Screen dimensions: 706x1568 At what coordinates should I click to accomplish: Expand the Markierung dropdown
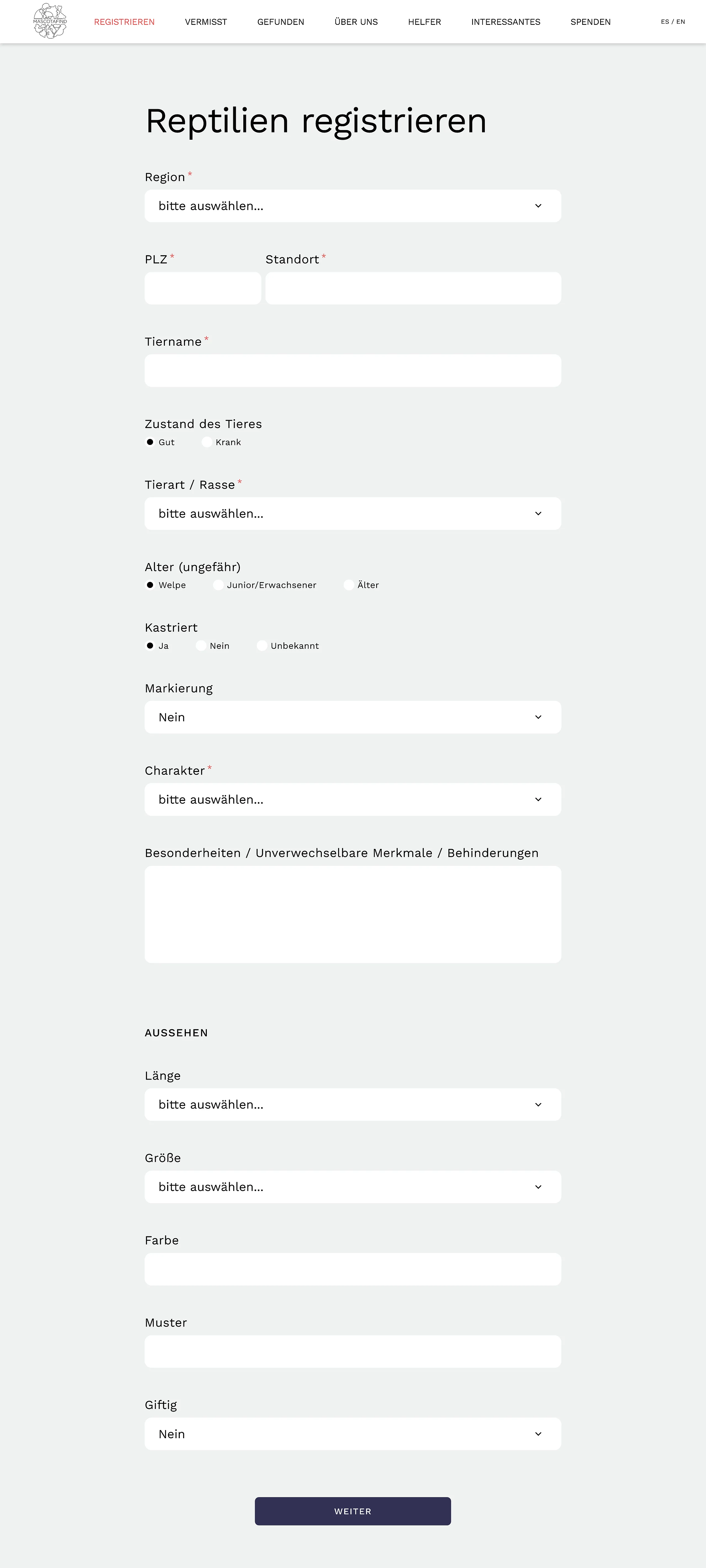pos(352,717)
